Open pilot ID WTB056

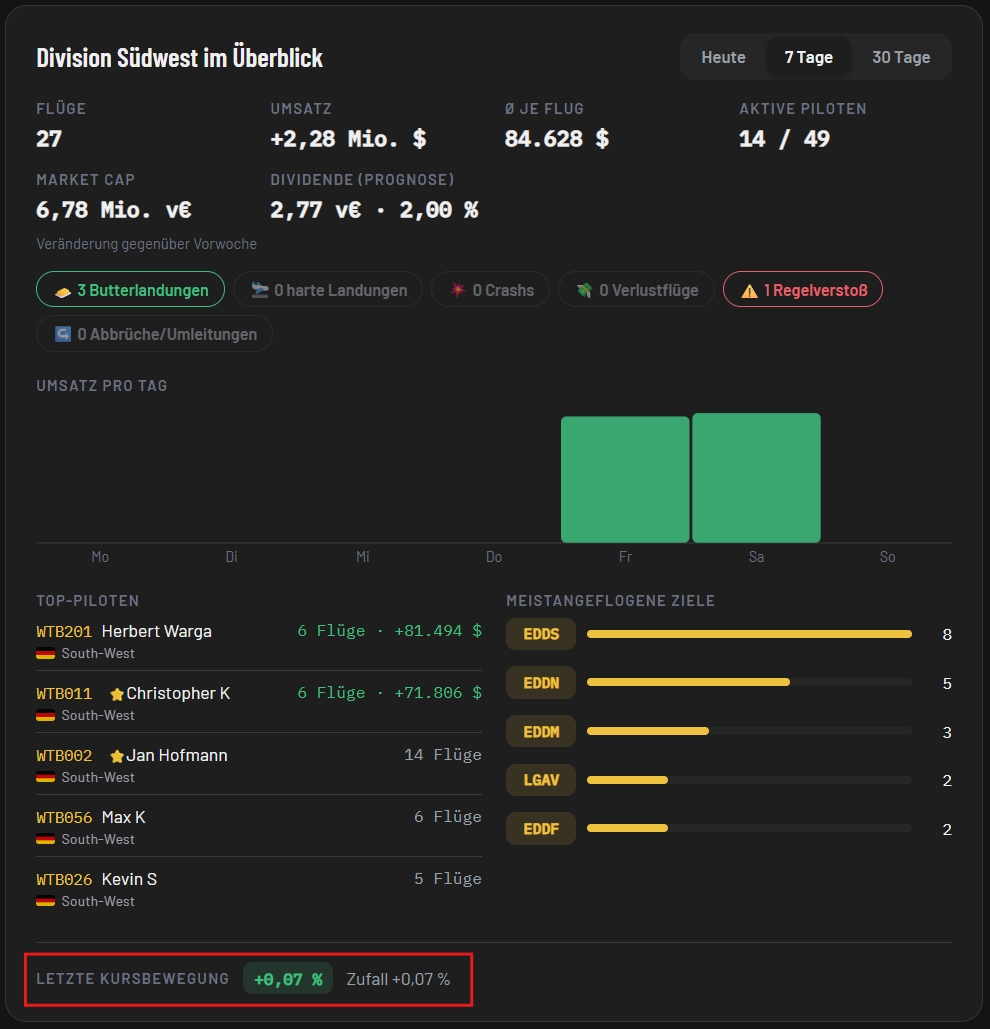[64, 818]
